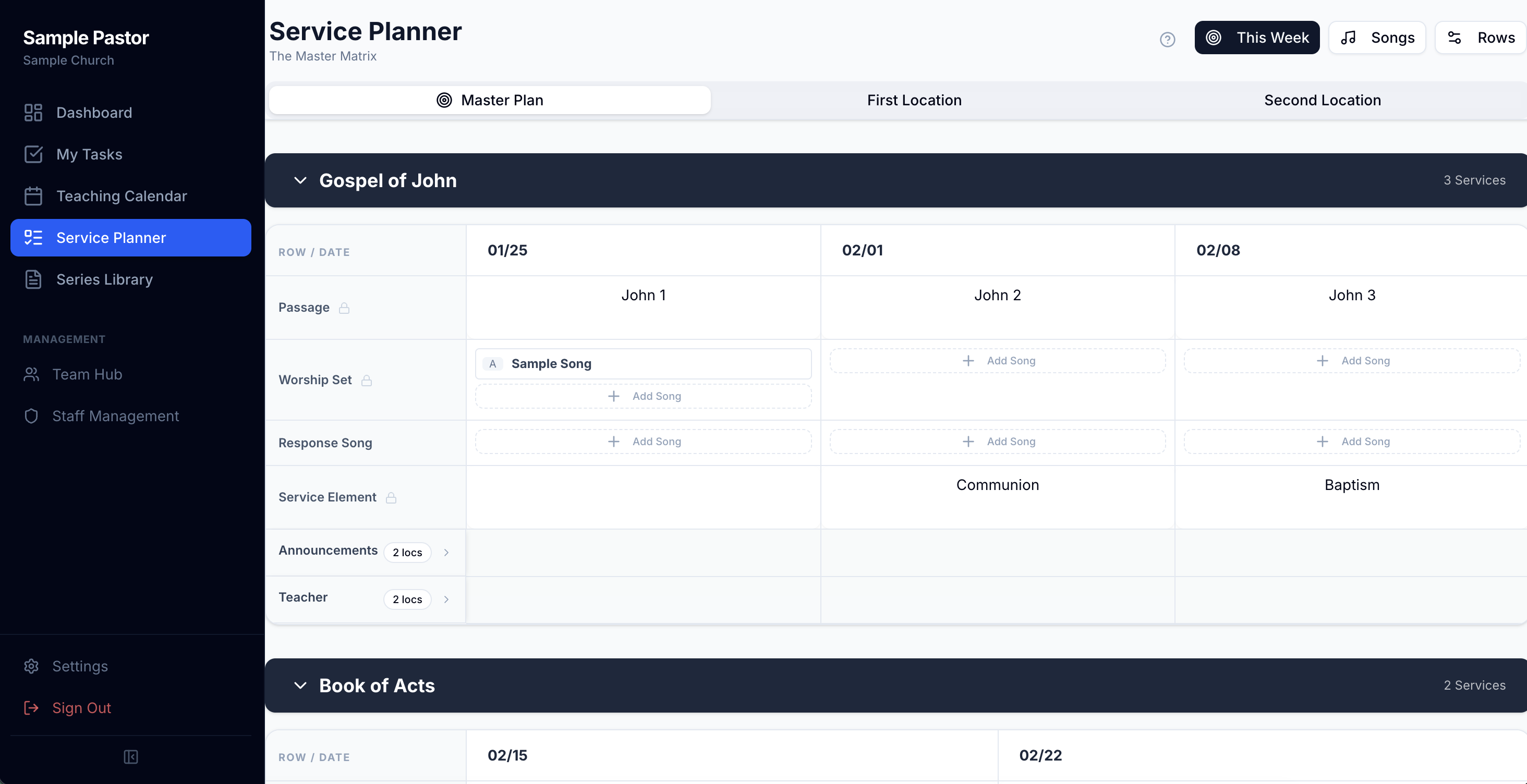Select the Second Location tab
Screen dimensions: 1527x784
pyautogui.click(x=1323, y=100)
